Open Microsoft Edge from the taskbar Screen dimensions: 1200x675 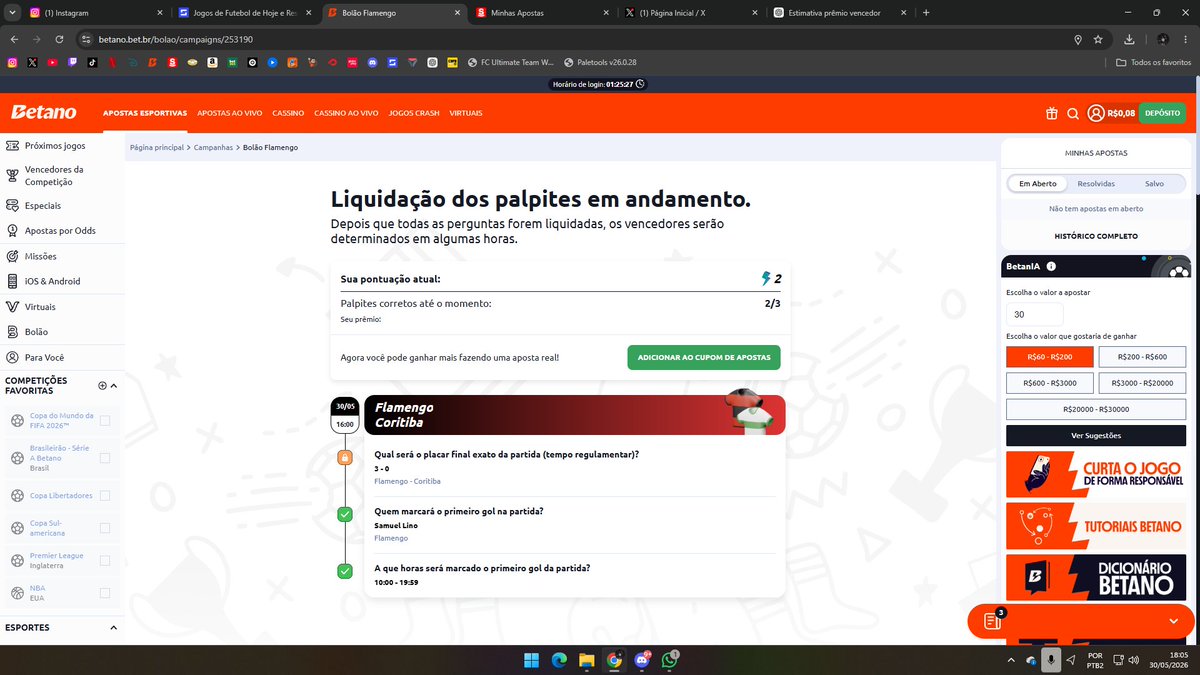(559, 660)
